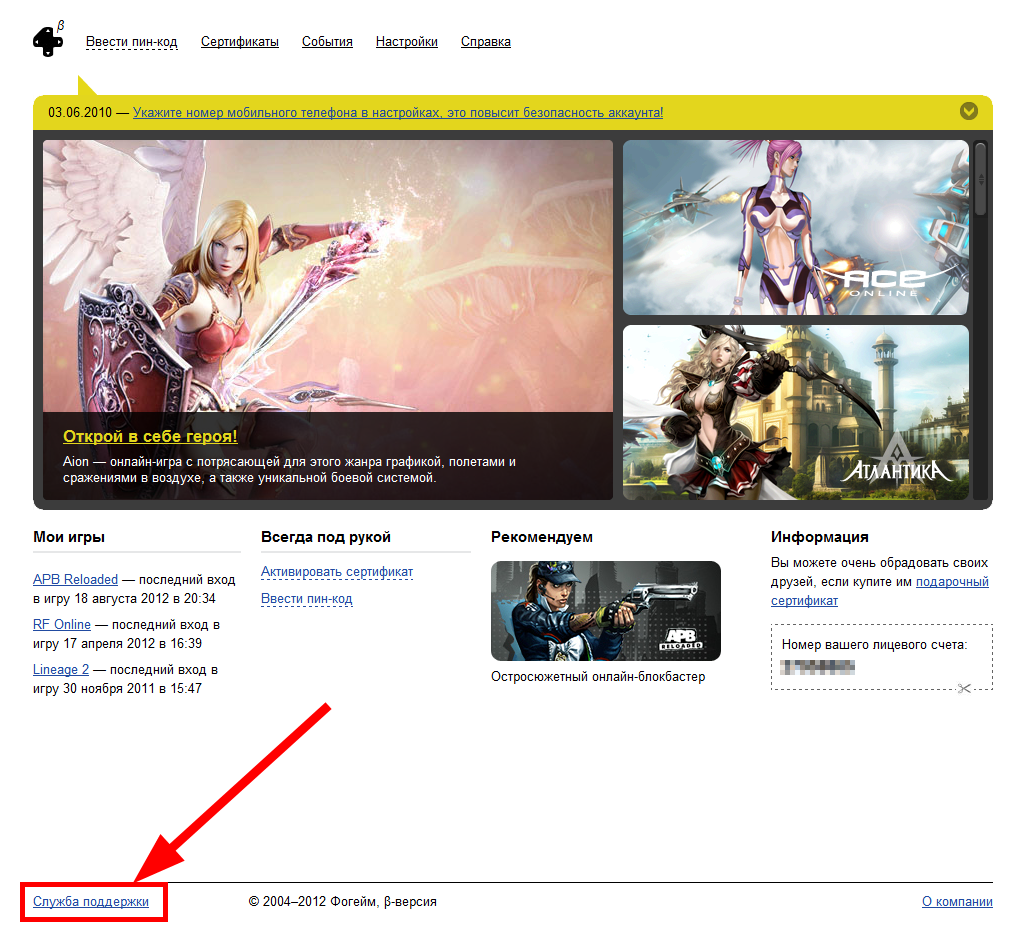
Task: Open the Атлантика game banner
Action: pos(795,412)
